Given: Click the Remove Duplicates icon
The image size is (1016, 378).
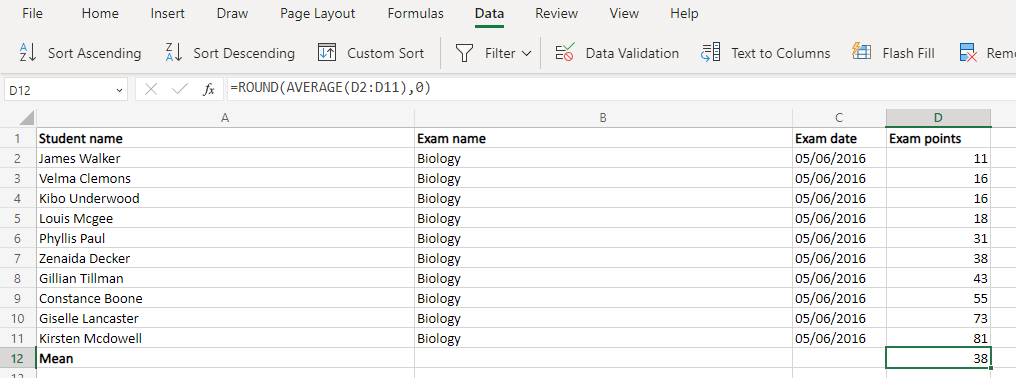Looking at the screenshot, I should click(968, 53).
